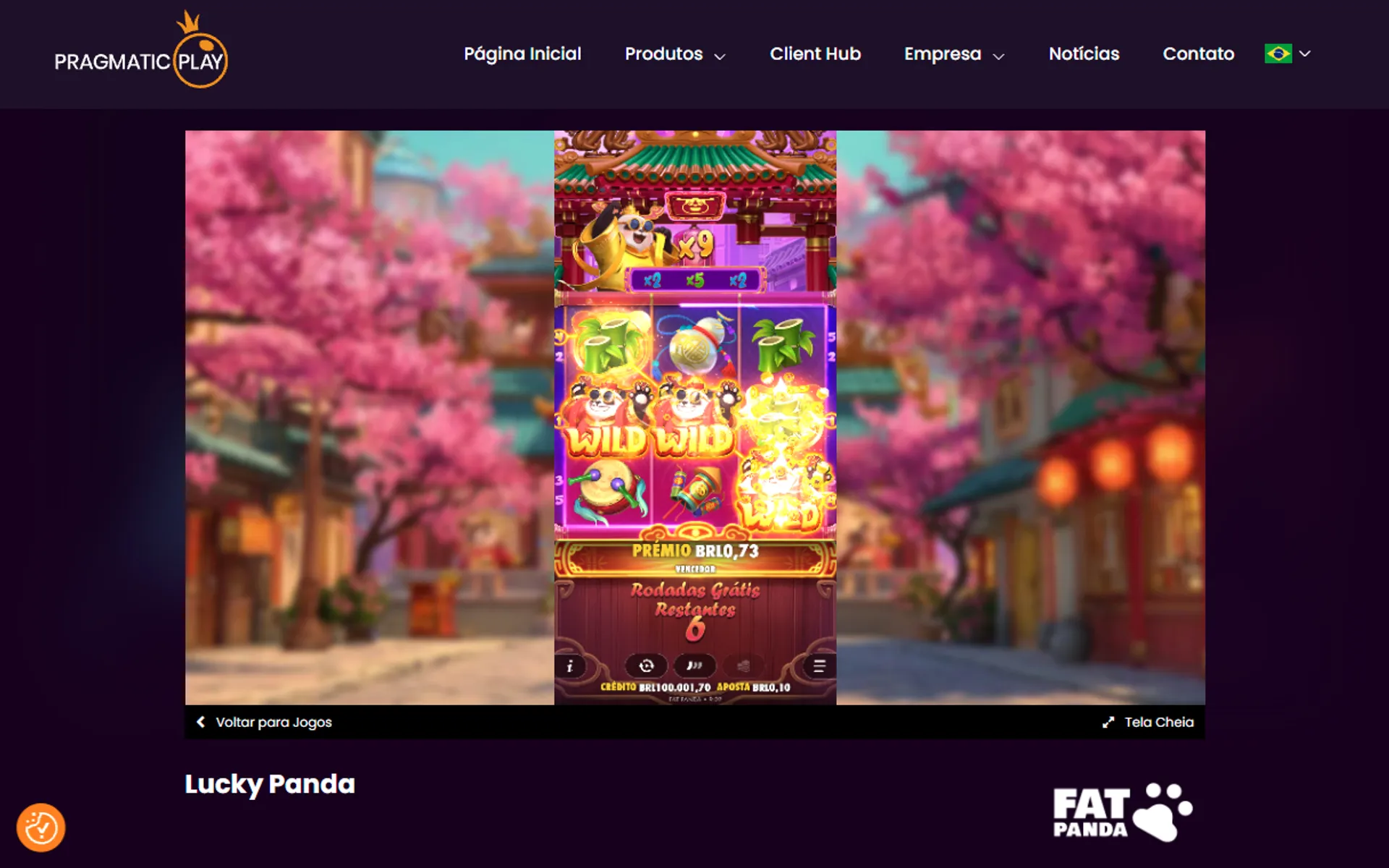This screenshot has width=1389, height=868.
Task: Click the orange clock badge icon
Action: [41, 827]
